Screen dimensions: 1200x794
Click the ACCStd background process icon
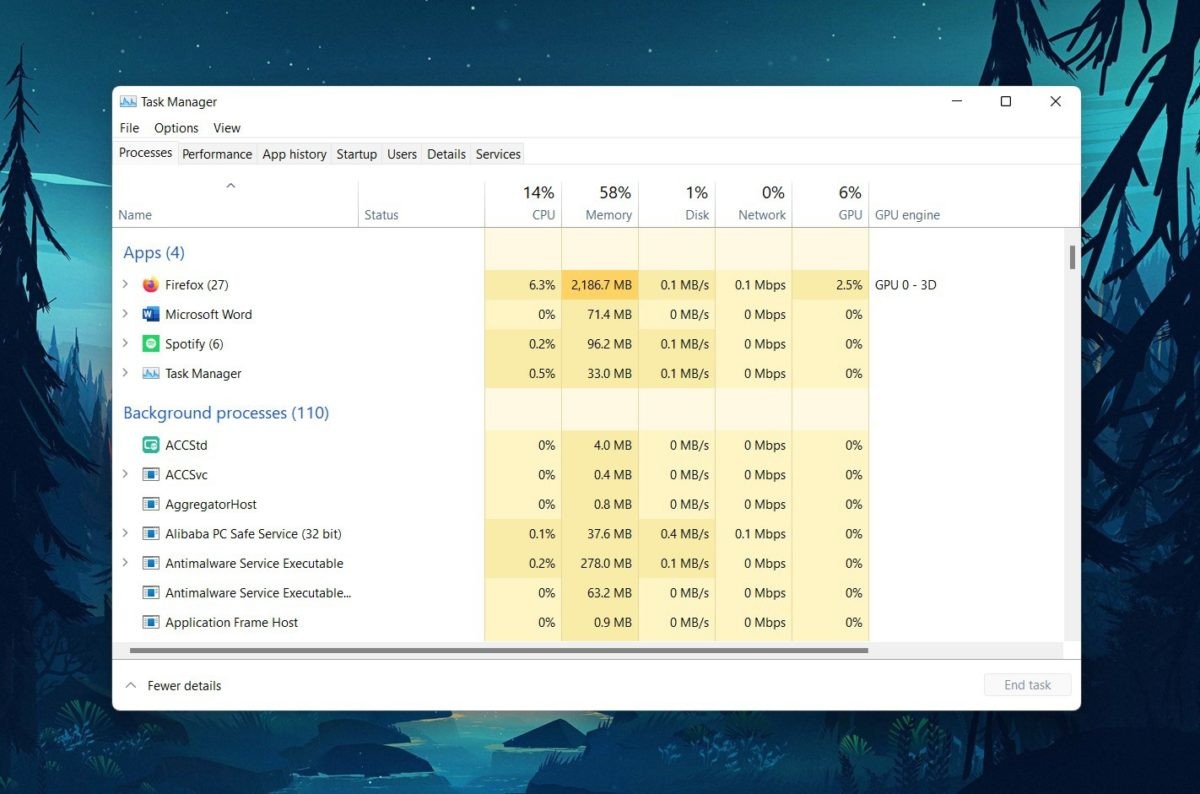(x=151, y=445)
